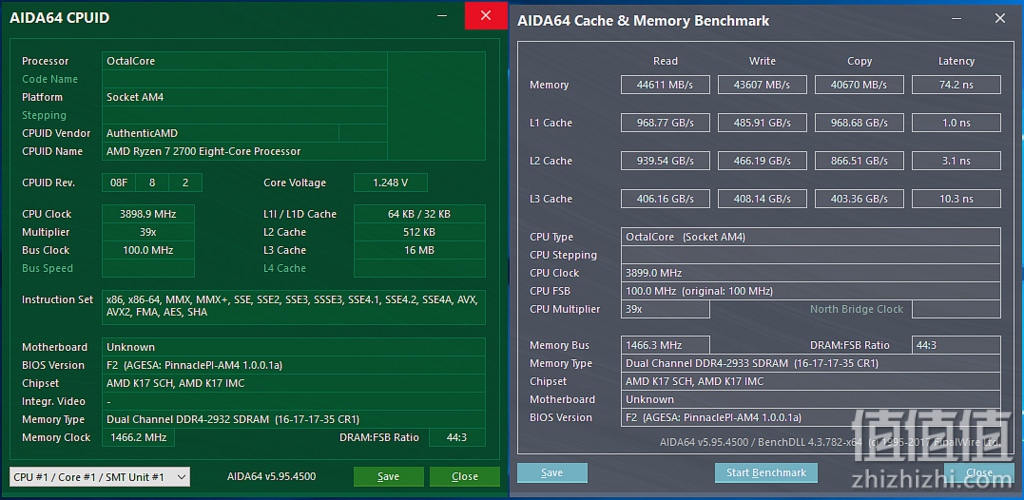The height and width of the screenshot is (500, 1024).
Task: Select L1 Cache Write 485.91 GB/s
Action: (762, 123)
